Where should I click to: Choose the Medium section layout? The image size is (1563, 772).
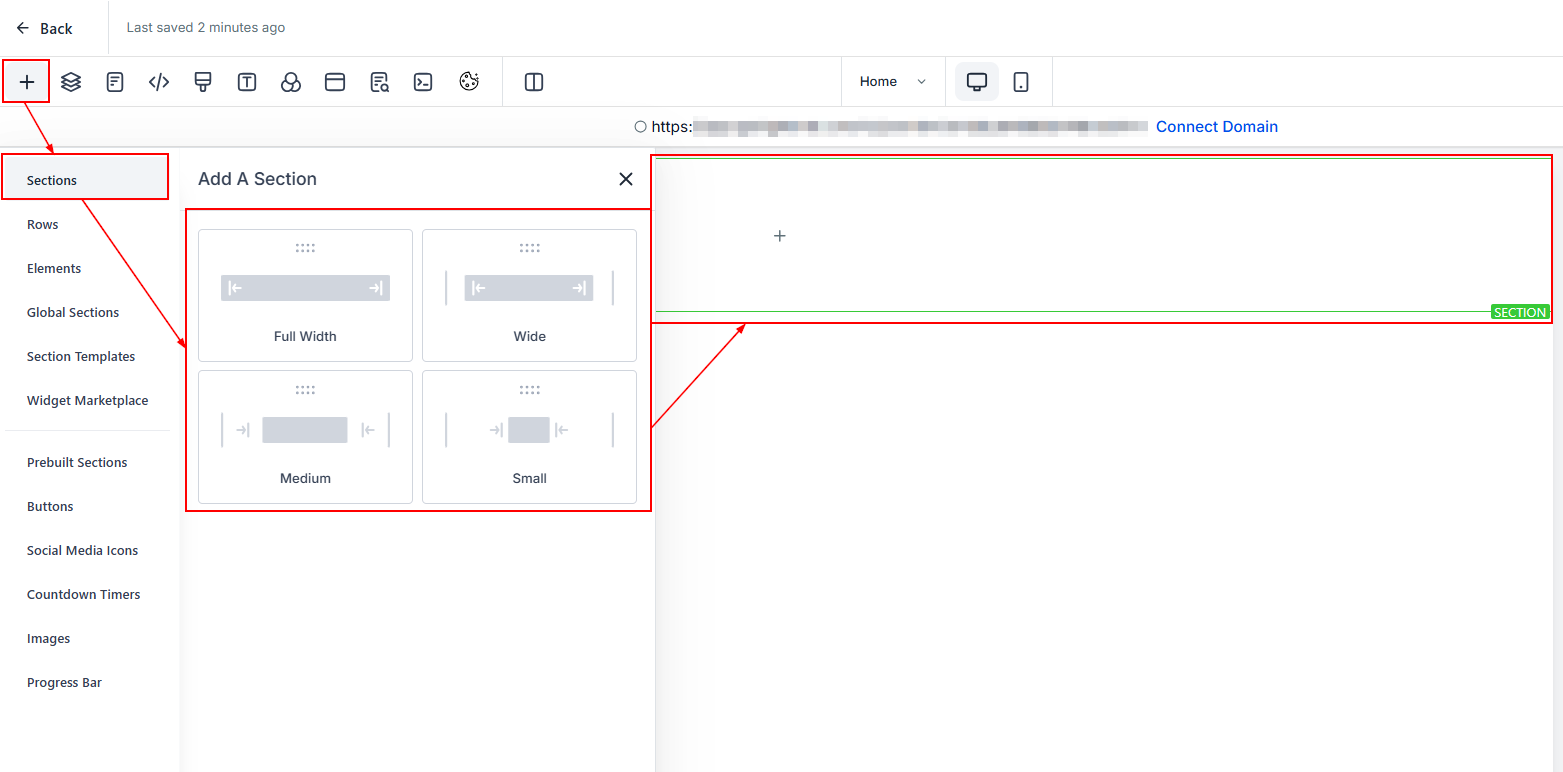pos(305,437)
